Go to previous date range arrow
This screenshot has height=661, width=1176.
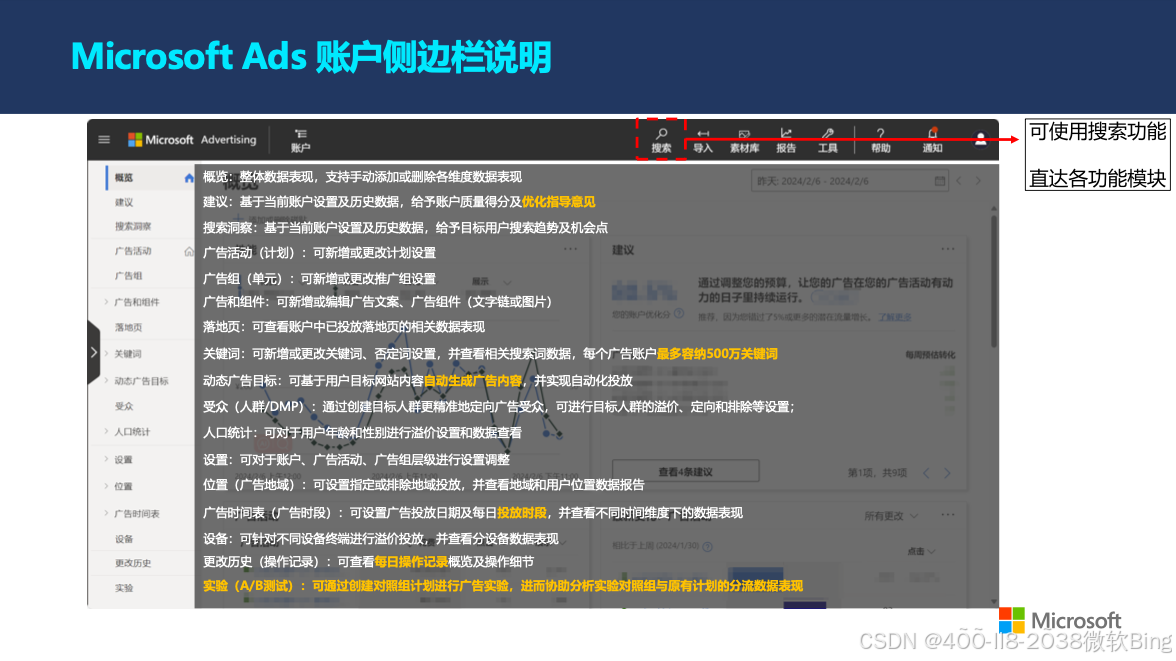[959, 181]
